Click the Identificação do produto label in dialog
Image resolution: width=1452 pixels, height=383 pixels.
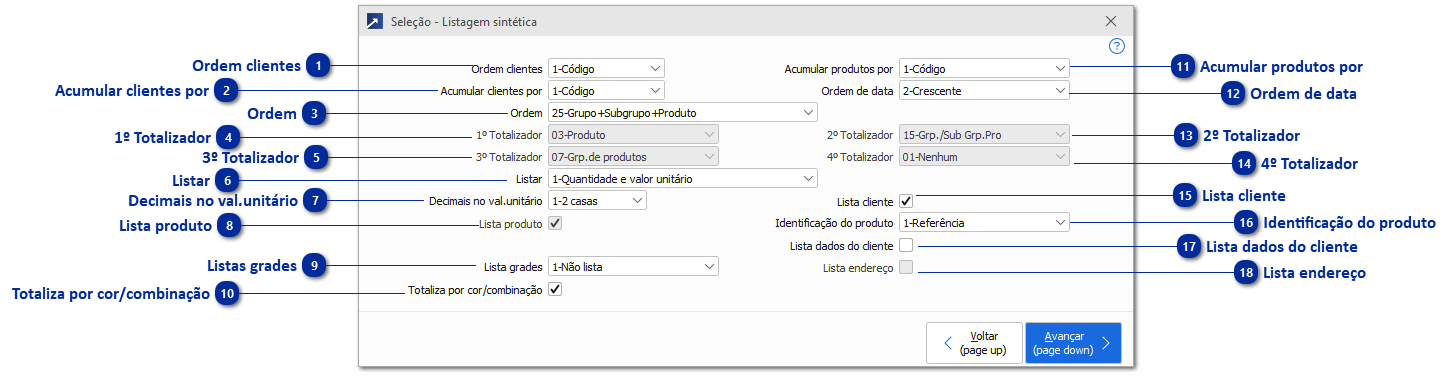pyautogui.click(x=834, y=223)
